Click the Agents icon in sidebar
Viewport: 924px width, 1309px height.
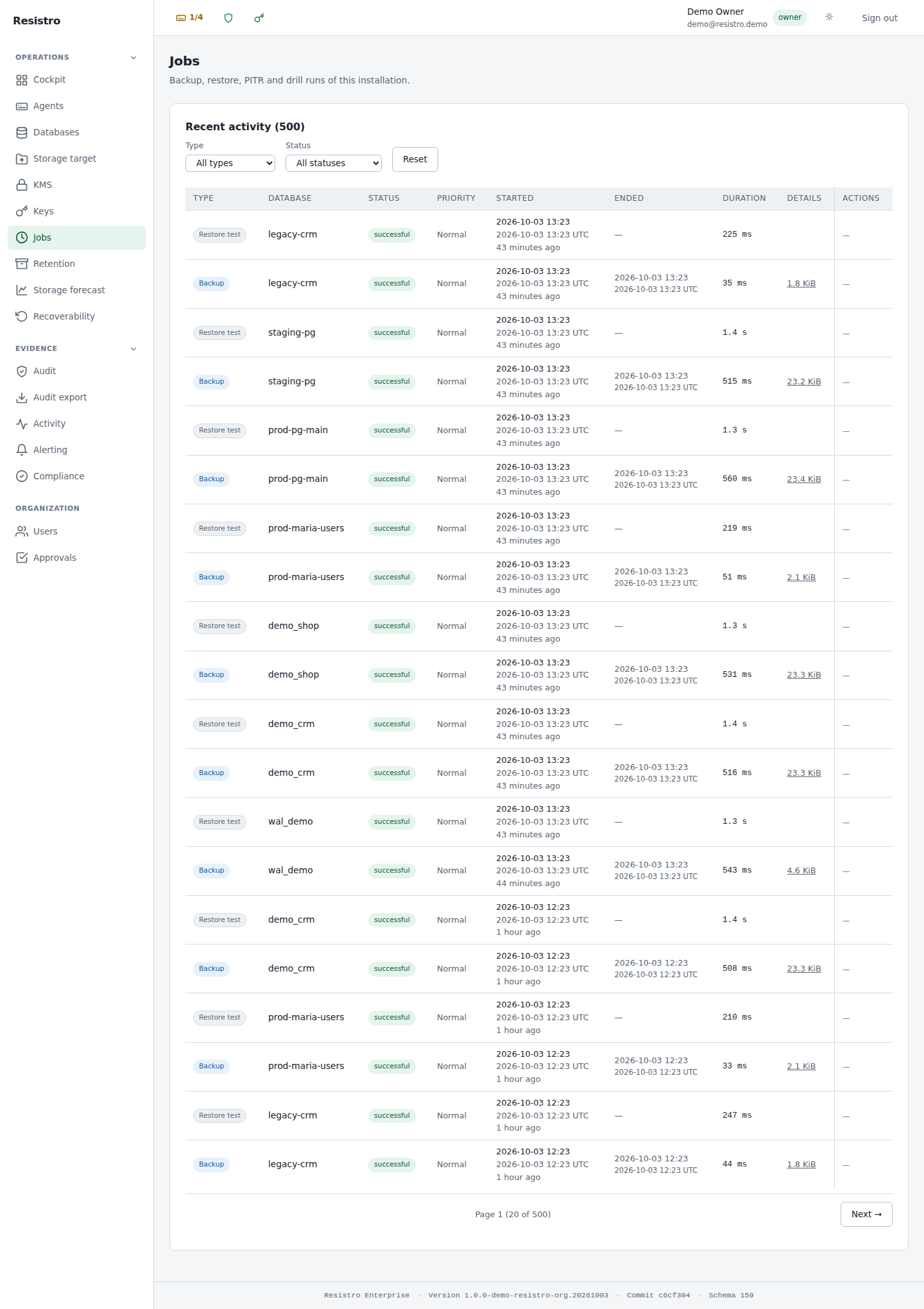click(22, 107)
